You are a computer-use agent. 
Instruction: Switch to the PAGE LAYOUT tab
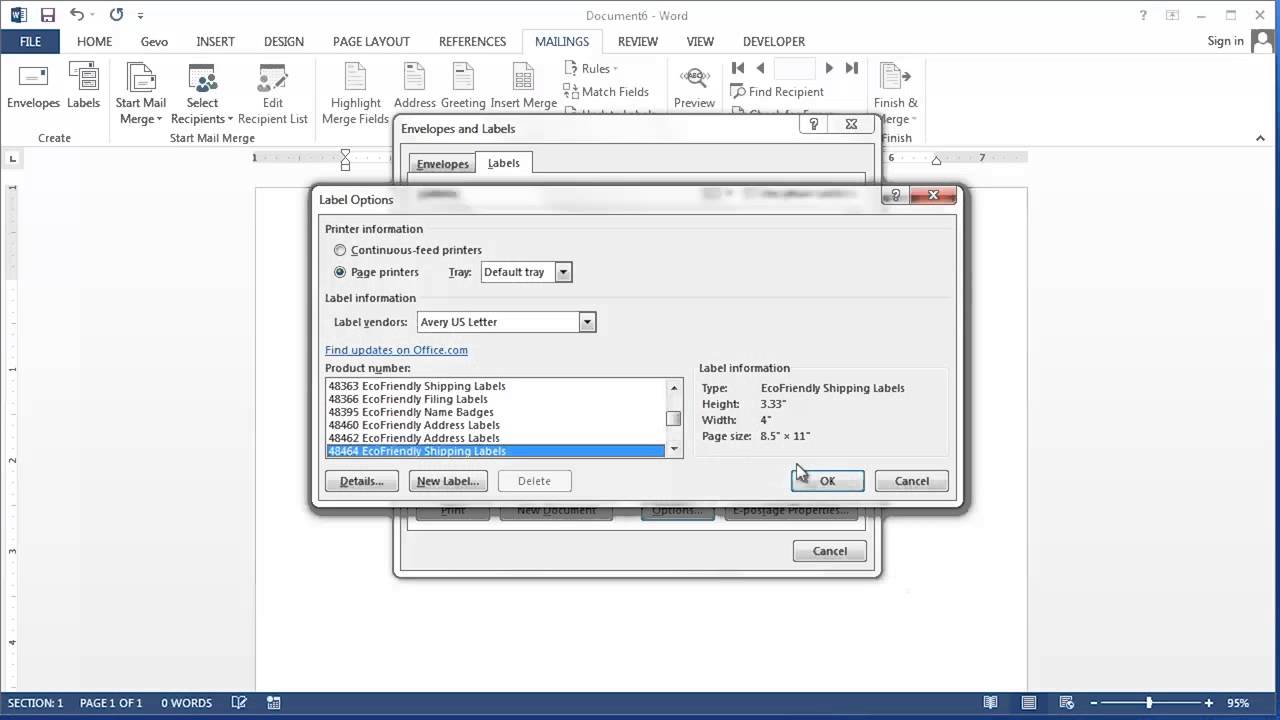pyautogui.click(x=371, y=41)
